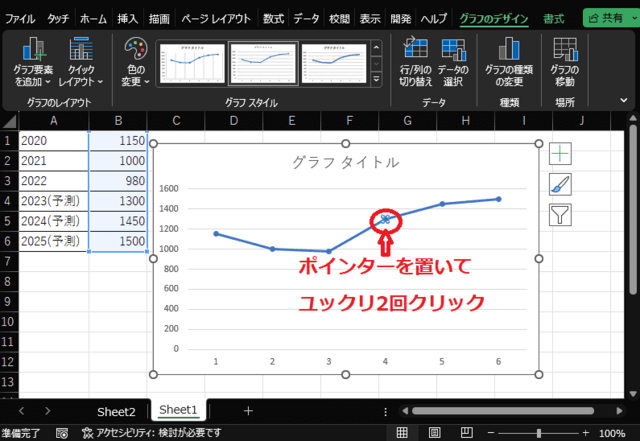Switch to the 挿入 (Insert) ribbon tab
This screenshot has height=441, width=640.
click(x=127, y=18)
